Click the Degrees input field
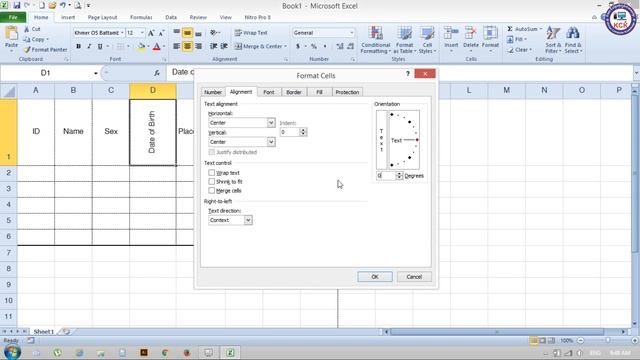The width and height of the screenshot is (640, 360). pos(386,176)
